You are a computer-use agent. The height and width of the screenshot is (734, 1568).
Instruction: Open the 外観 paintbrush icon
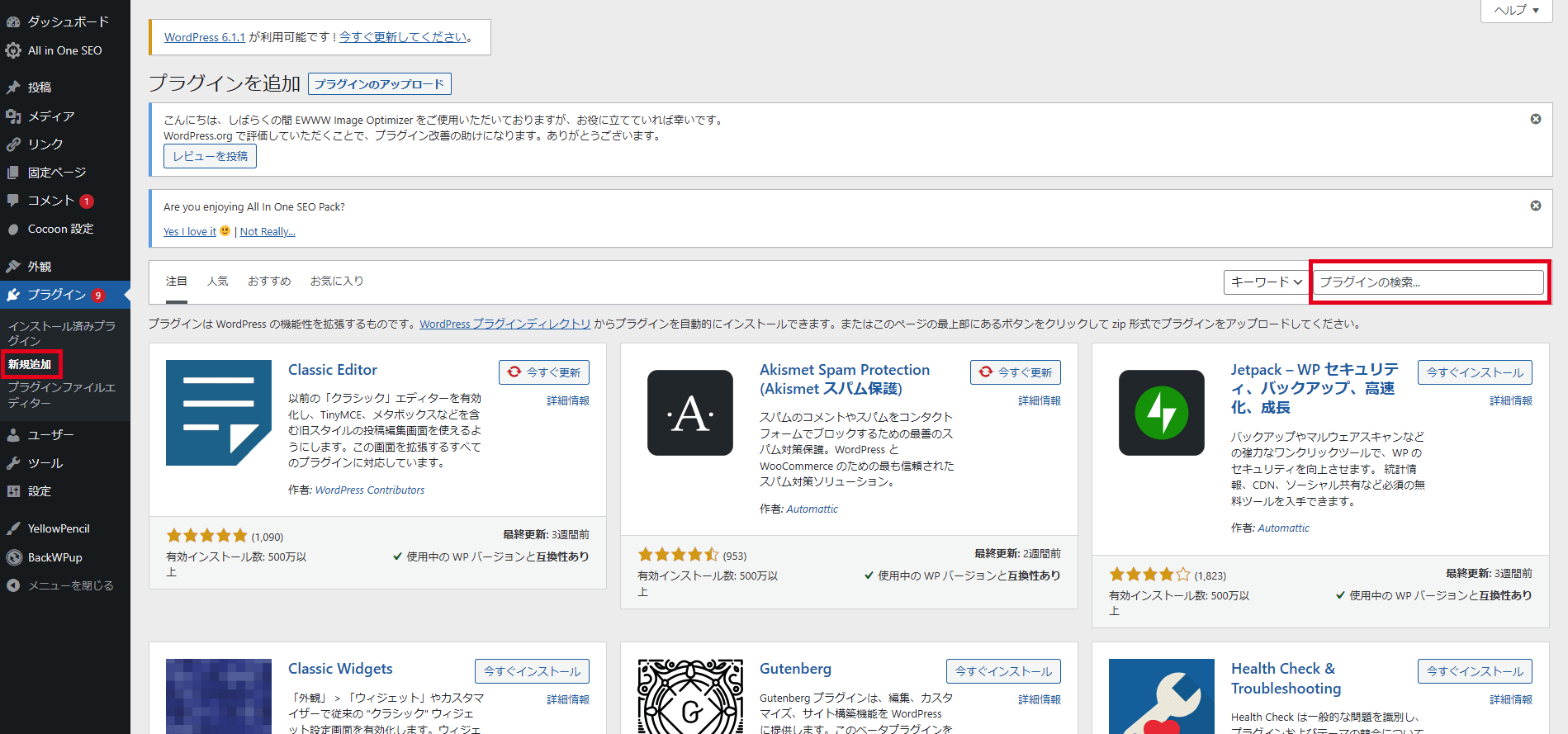pyautogui.click(x=13, y=267)
